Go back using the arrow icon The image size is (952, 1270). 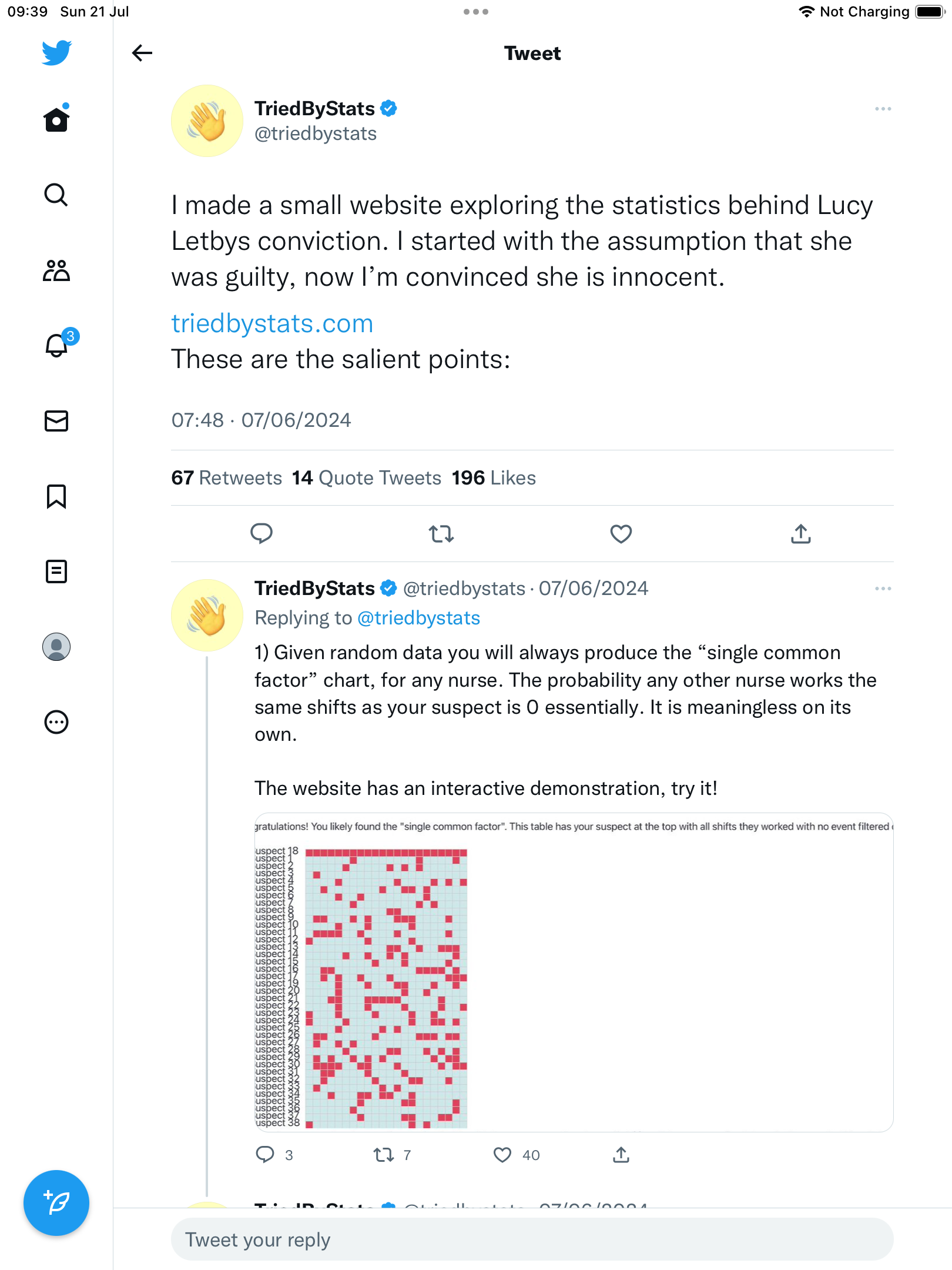click(x=142, y=53)
